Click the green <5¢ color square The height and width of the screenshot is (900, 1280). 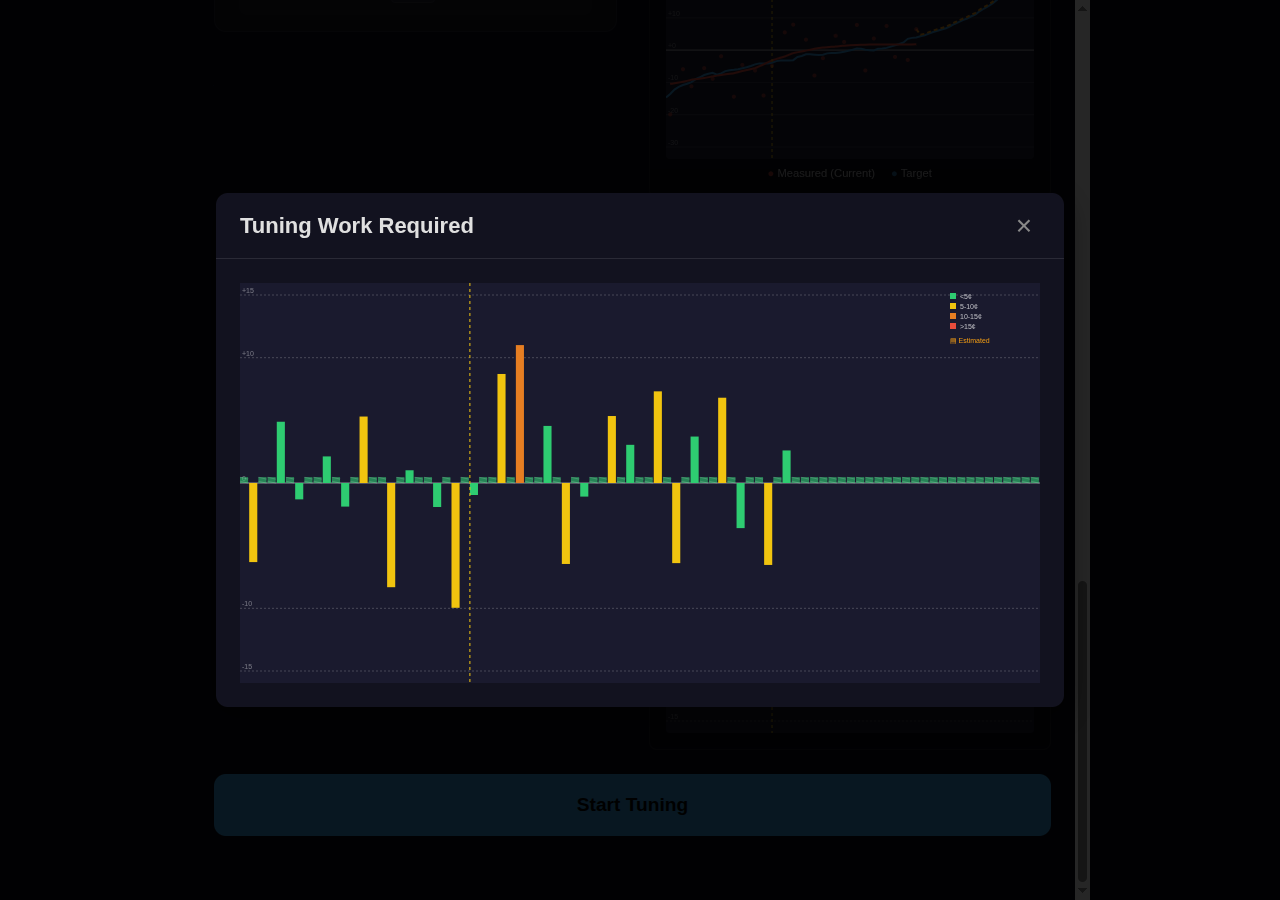(952, 296)
